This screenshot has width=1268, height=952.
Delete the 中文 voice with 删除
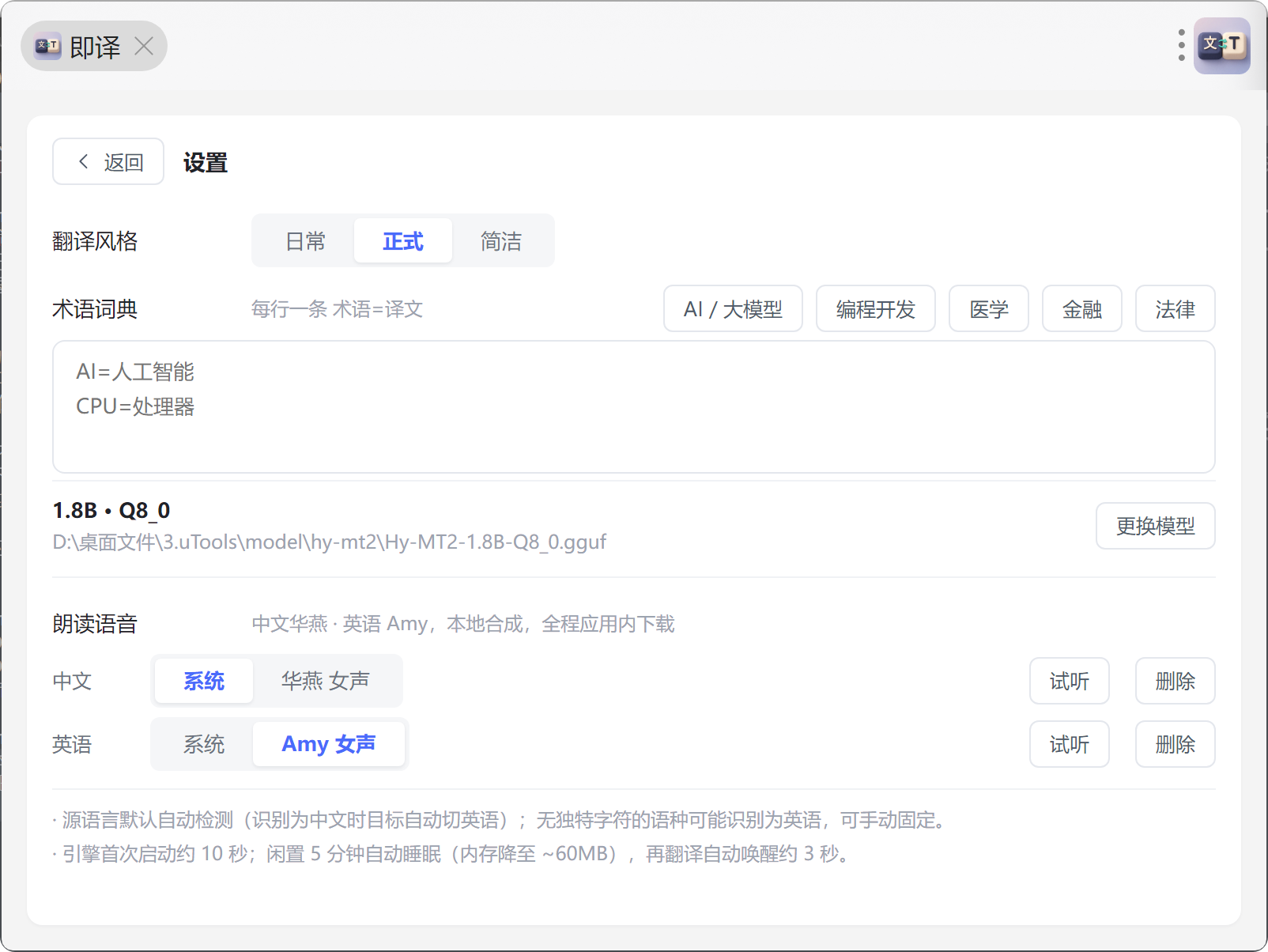pyautogui.click(x=1176, y=681)
